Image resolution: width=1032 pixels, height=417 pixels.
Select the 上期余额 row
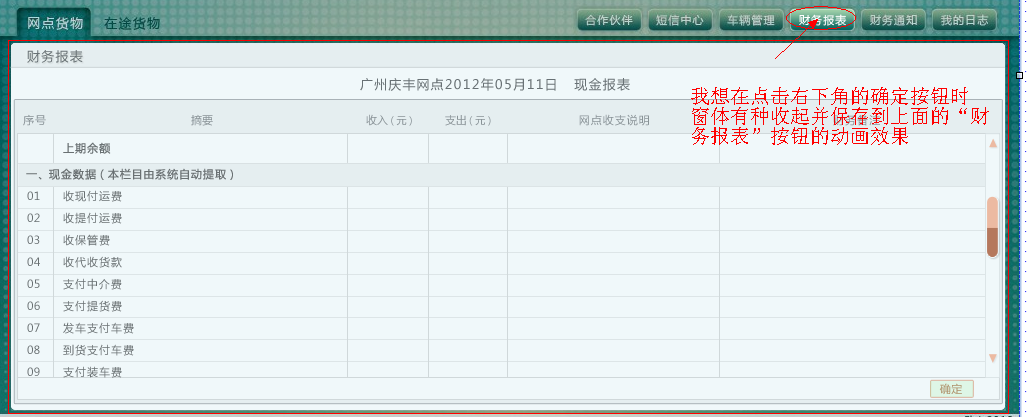point(502,149)
